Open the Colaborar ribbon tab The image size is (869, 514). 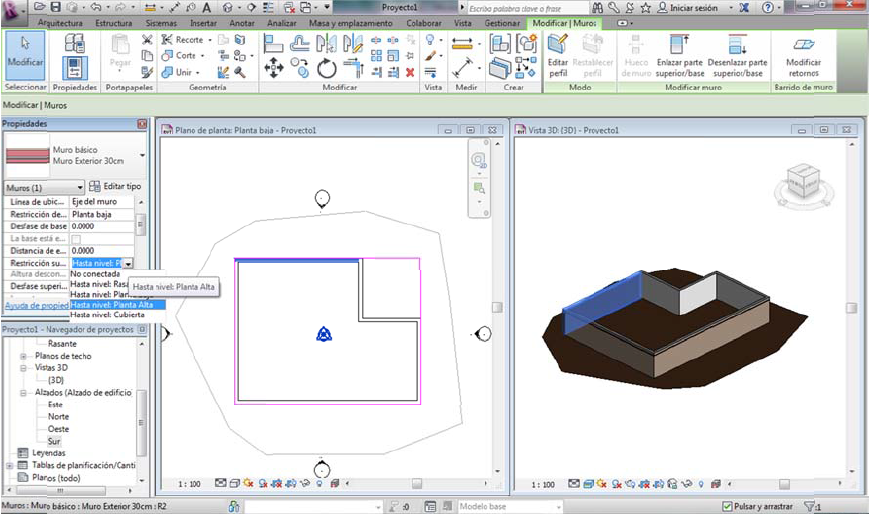pyautogui.click(x=423, y=23)
